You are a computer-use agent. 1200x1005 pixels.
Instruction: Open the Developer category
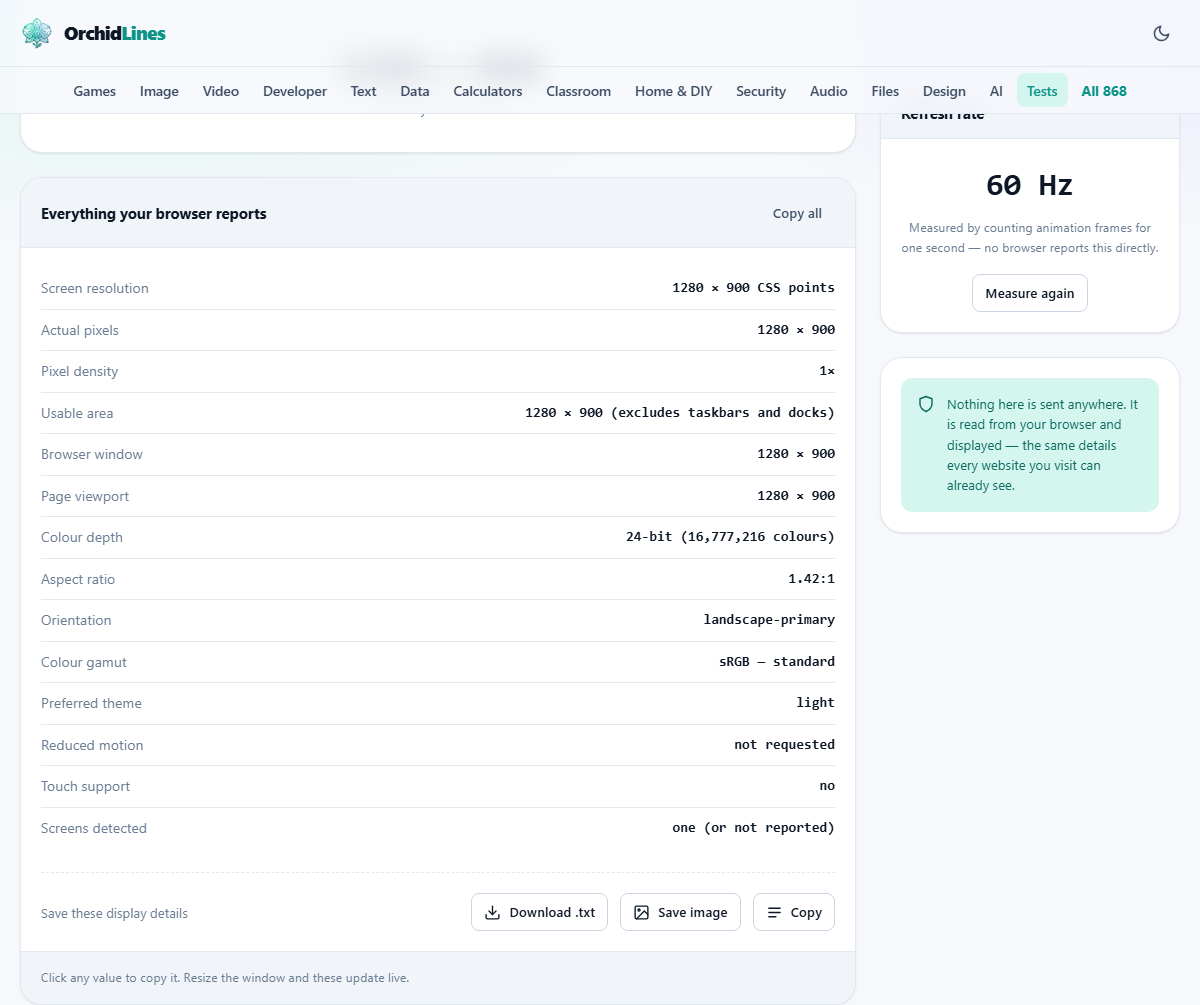tap(295, 91)
